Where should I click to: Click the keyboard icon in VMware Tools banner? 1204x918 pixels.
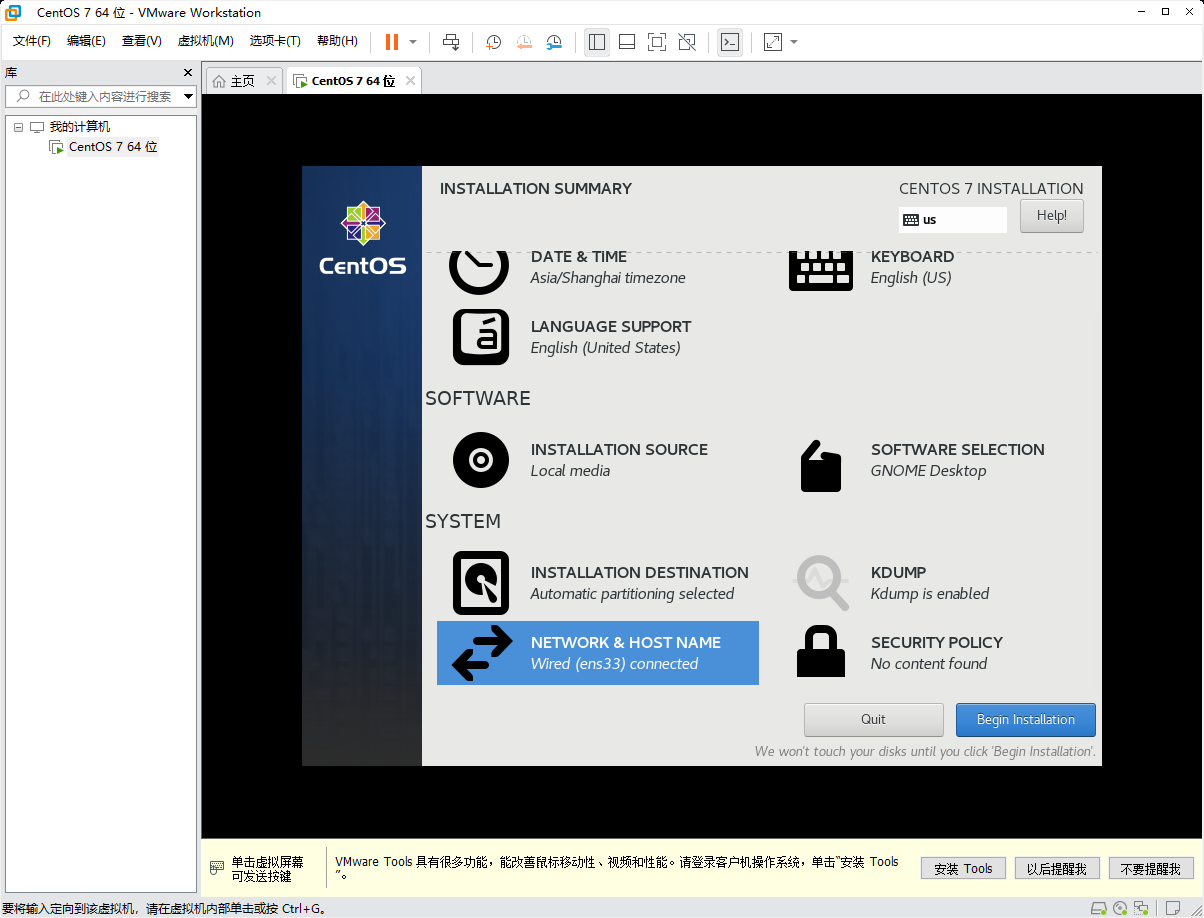[x=216, y=868]
